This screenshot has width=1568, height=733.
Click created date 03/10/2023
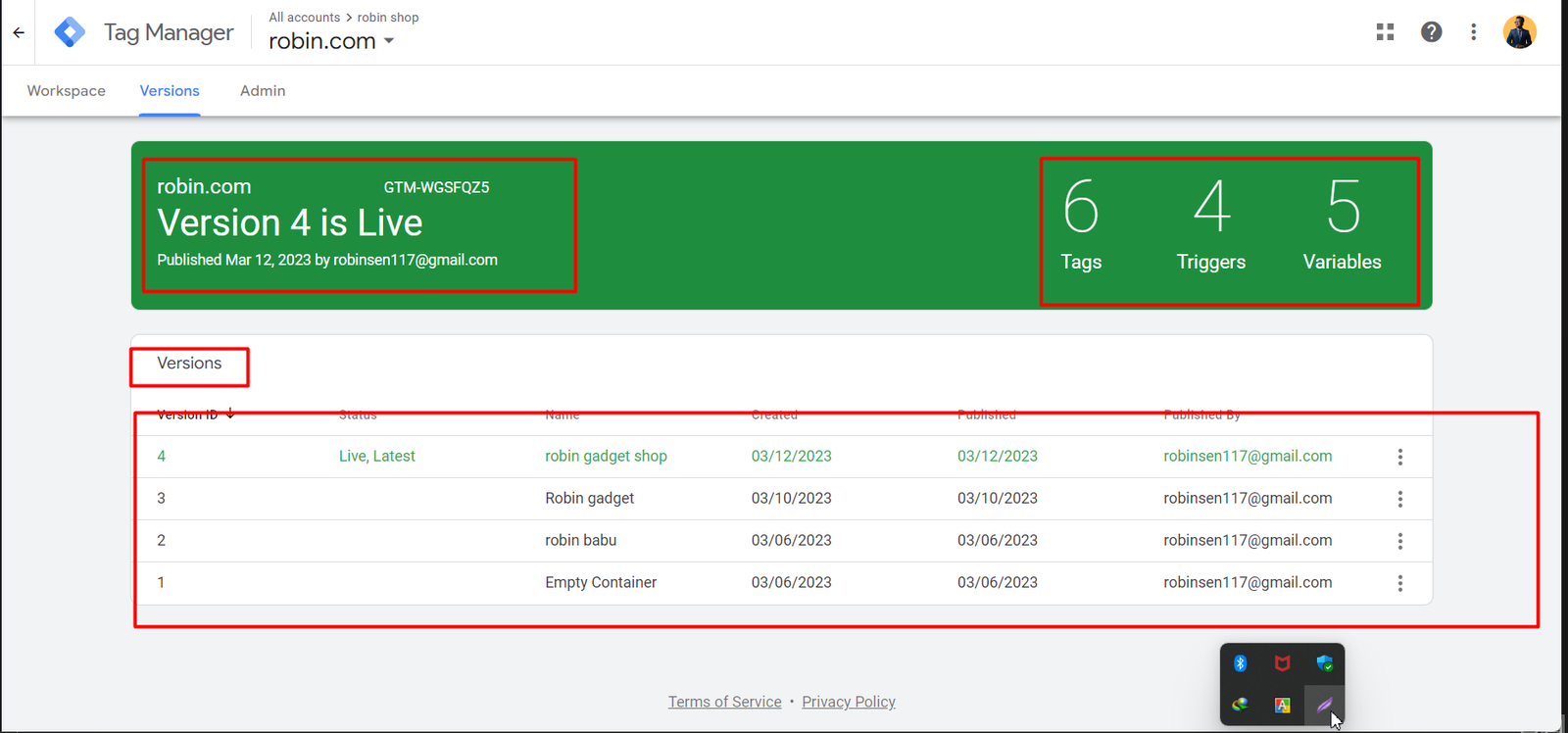tap(792, 499)
